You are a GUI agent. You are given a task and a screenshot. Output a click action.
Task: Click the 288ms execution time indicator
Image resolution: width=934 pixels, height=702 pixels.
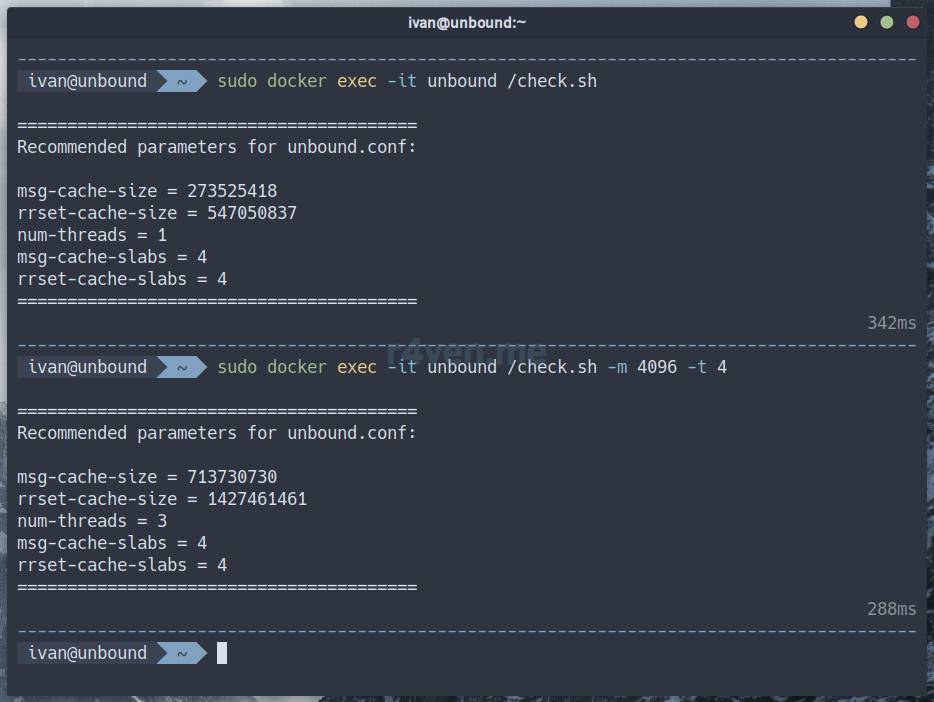tap(891, 609)
